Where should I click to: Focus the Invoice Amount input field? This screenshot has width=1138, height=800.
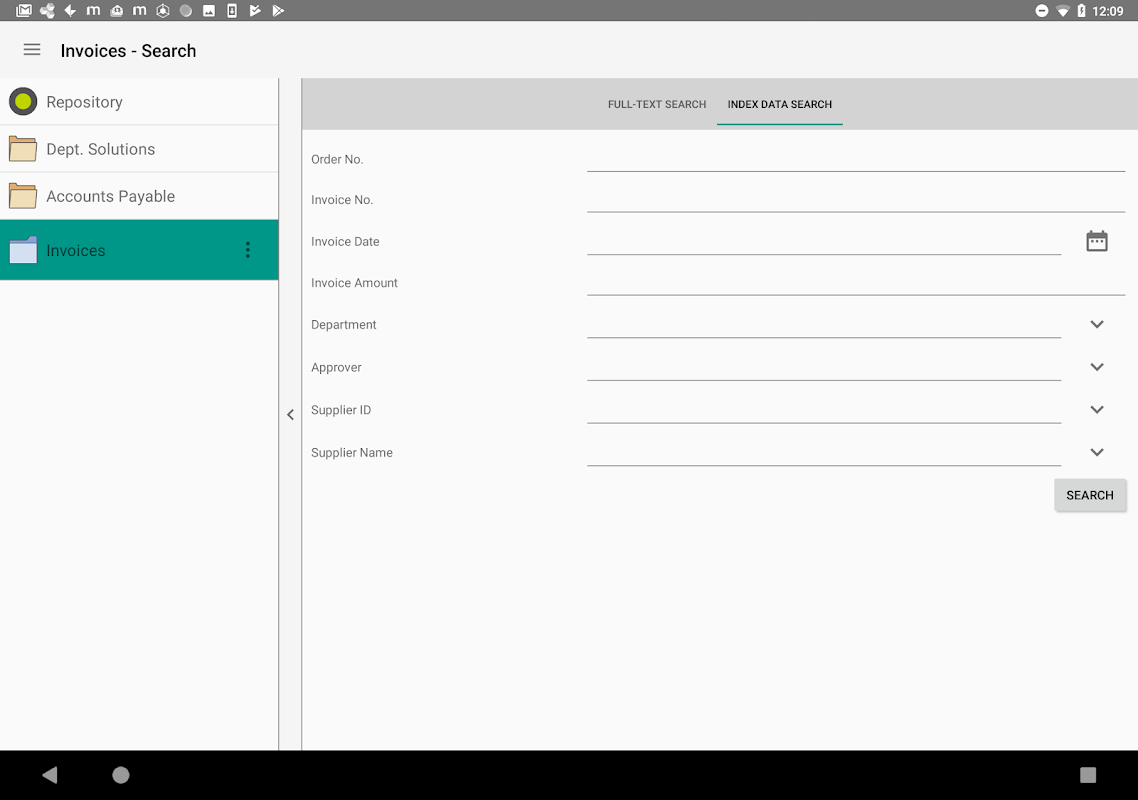(x=856, y=282)
